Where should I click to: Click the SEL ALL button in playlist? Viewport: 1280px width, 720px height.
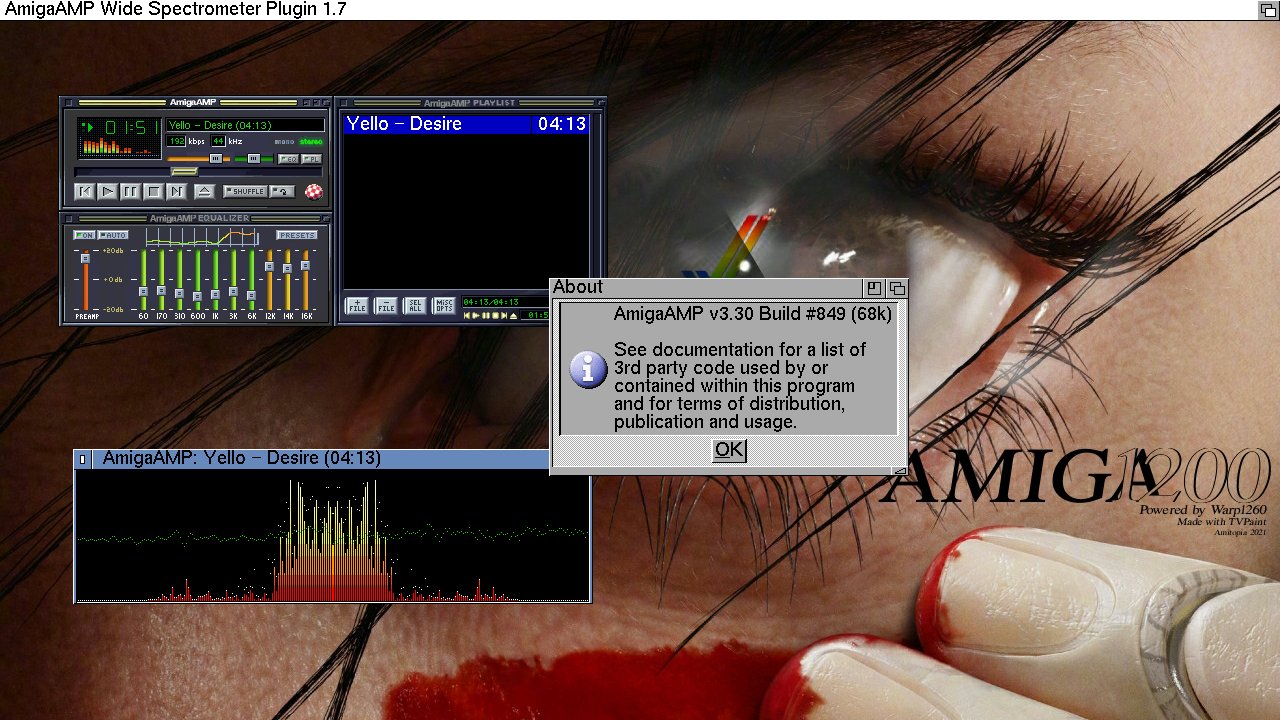coord(415,305)
